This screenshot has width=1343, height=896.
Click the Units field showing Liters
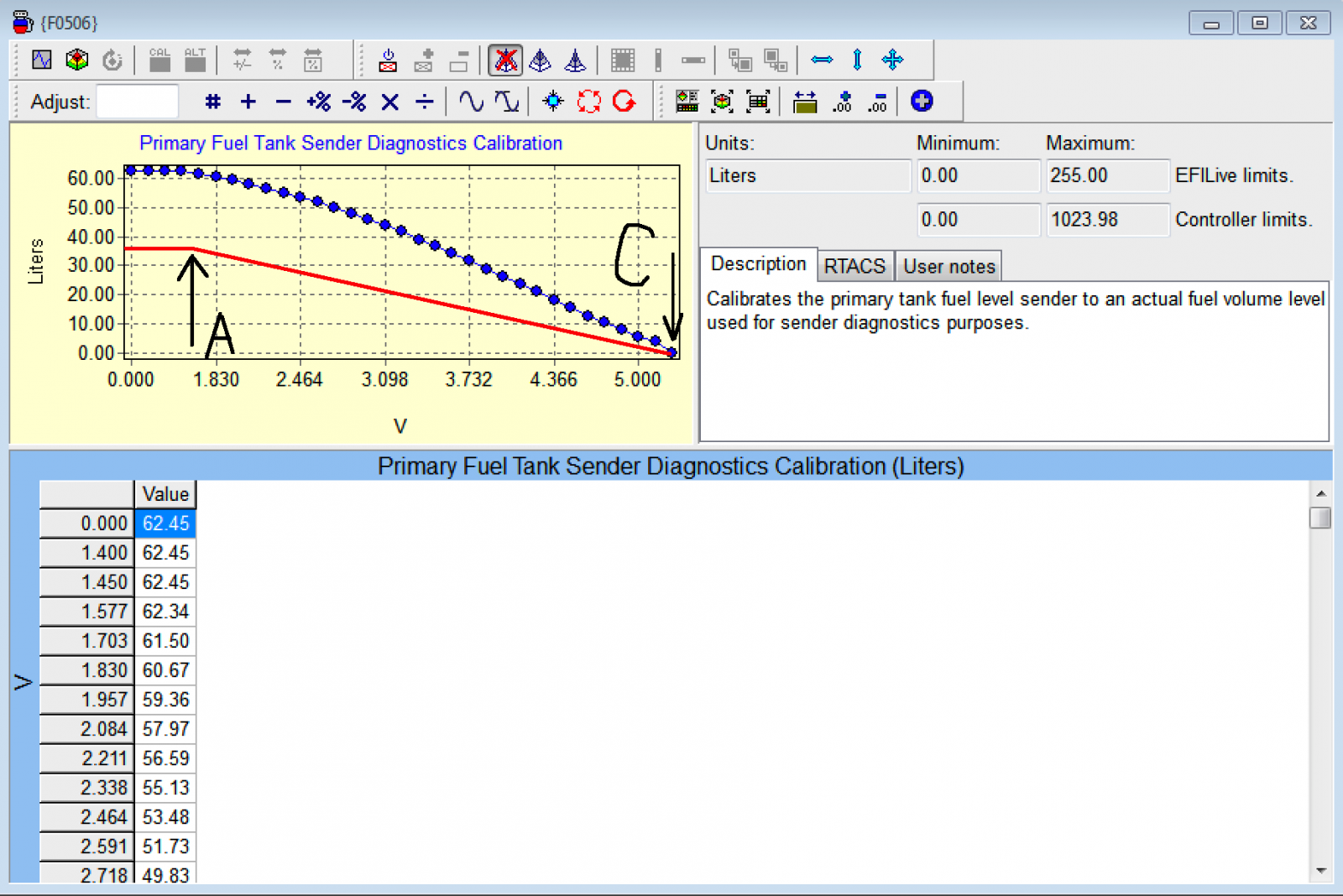(x=808, y=176)
